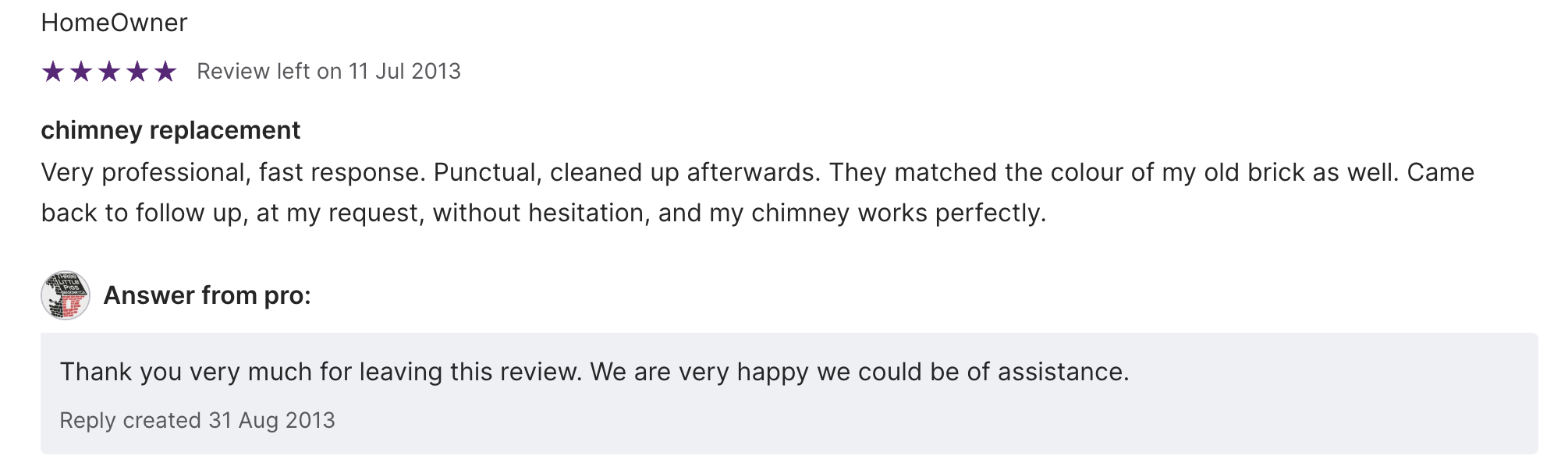Open the Three Little Pigs pro avatar
The height and width of the screenshot is (466, 1568).
(x=66, y=295)
